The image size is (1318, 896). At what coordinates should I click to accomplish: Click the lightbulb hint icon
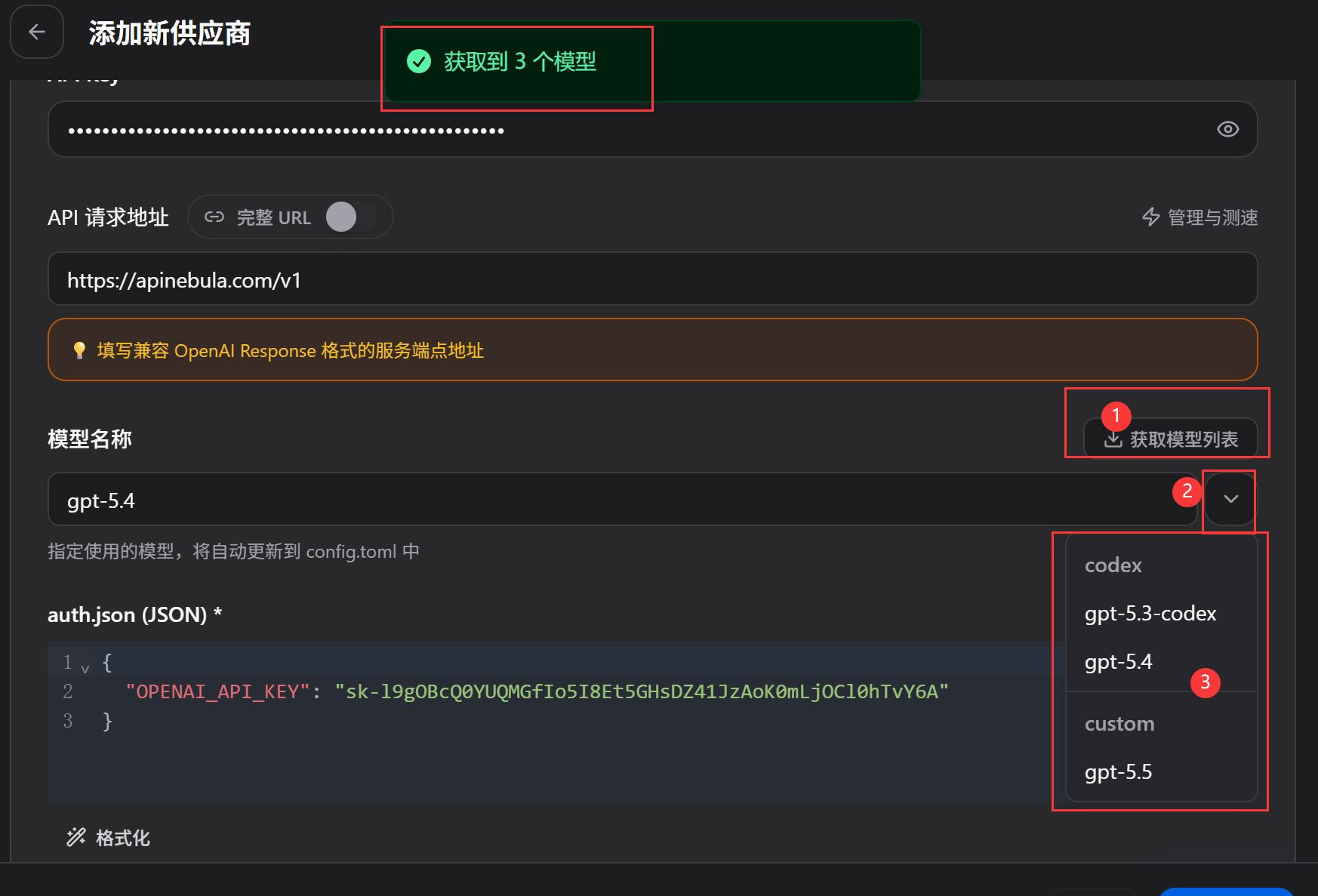click(79, 350)
